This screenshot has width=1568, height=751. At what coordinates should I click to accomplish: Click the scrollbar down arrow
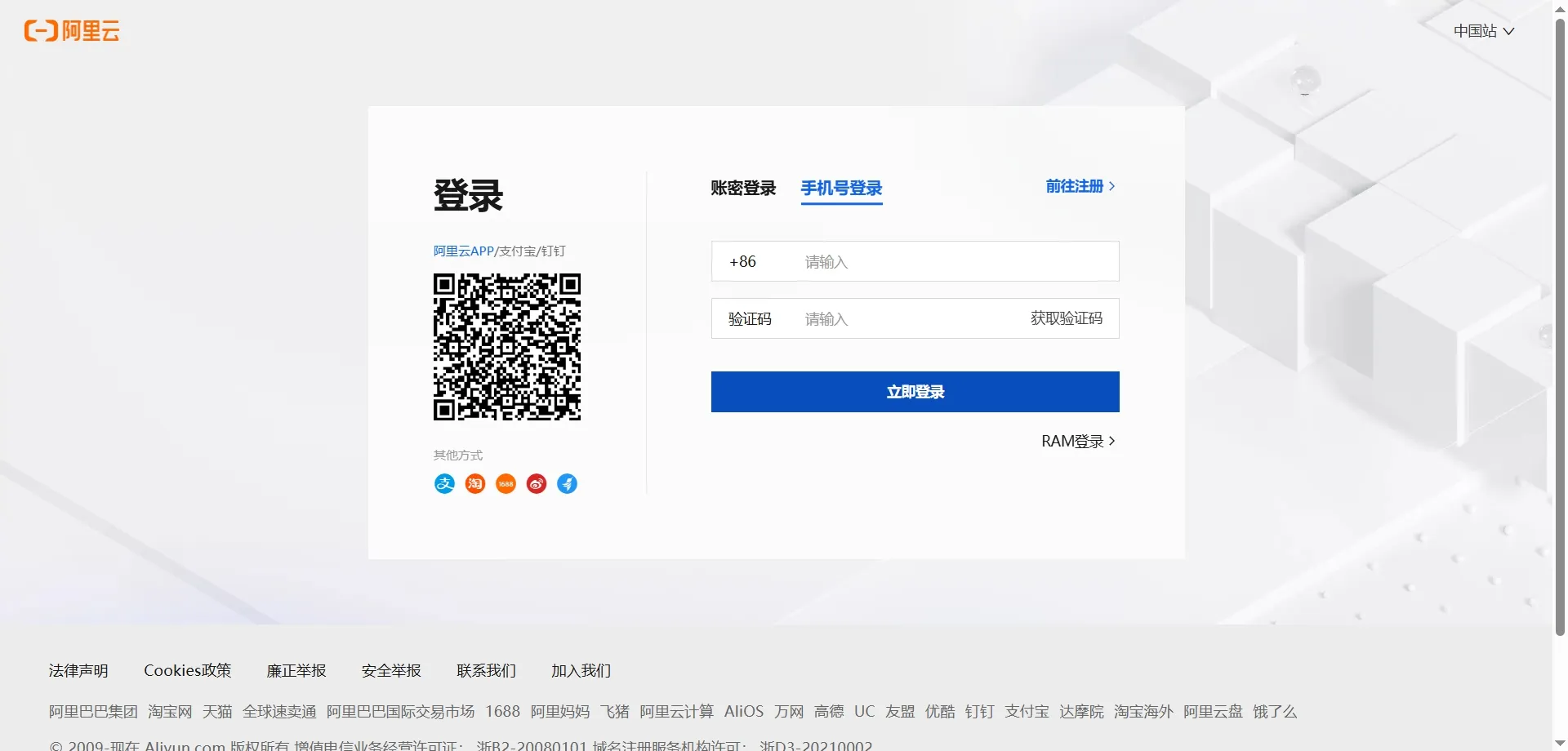click(x=1558, y=742)
